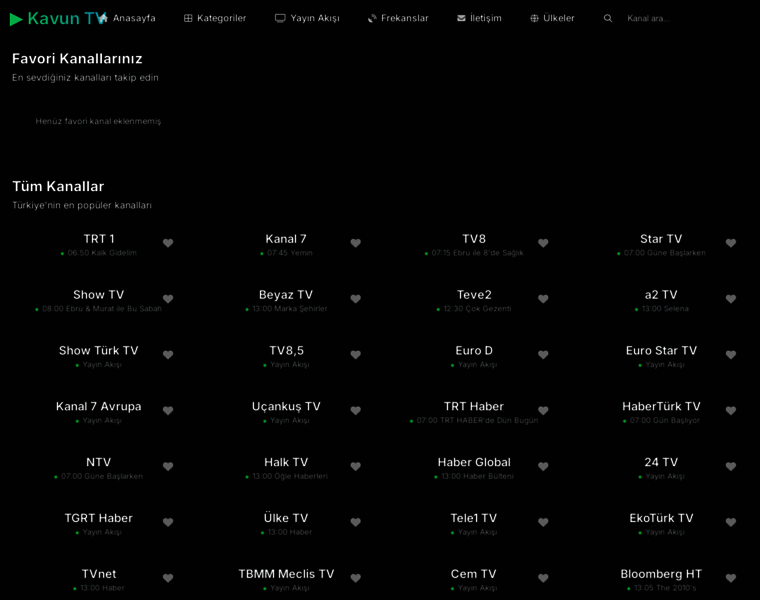This screenshot has width=760, height=600.
Task: Add TRT Haber to favorites heart
Action: 543,411
